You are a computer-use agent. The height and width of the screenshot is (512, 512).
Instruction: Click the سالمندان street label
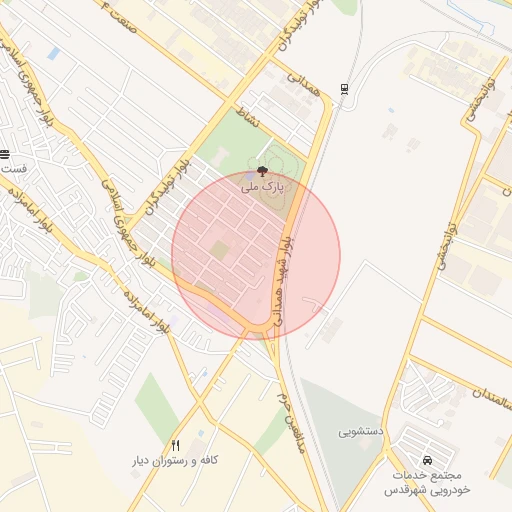click(493, 399)
